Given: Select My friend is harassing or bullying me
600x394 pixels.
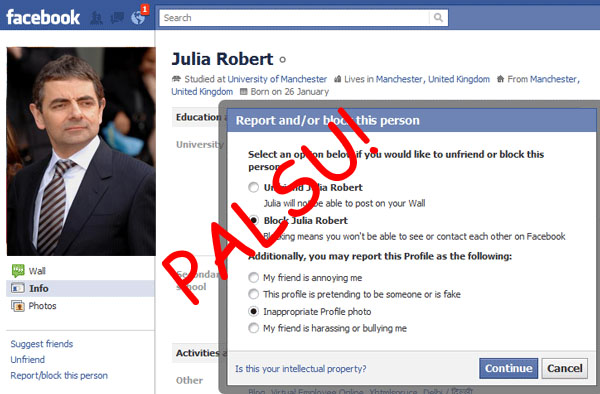Looking at the screenshot, I should [x=253, y=328].
